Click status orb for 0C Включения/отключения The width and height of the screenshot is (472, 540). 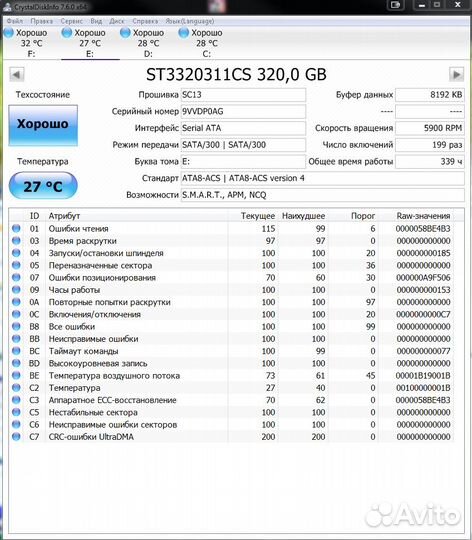[x=16, y=314]
